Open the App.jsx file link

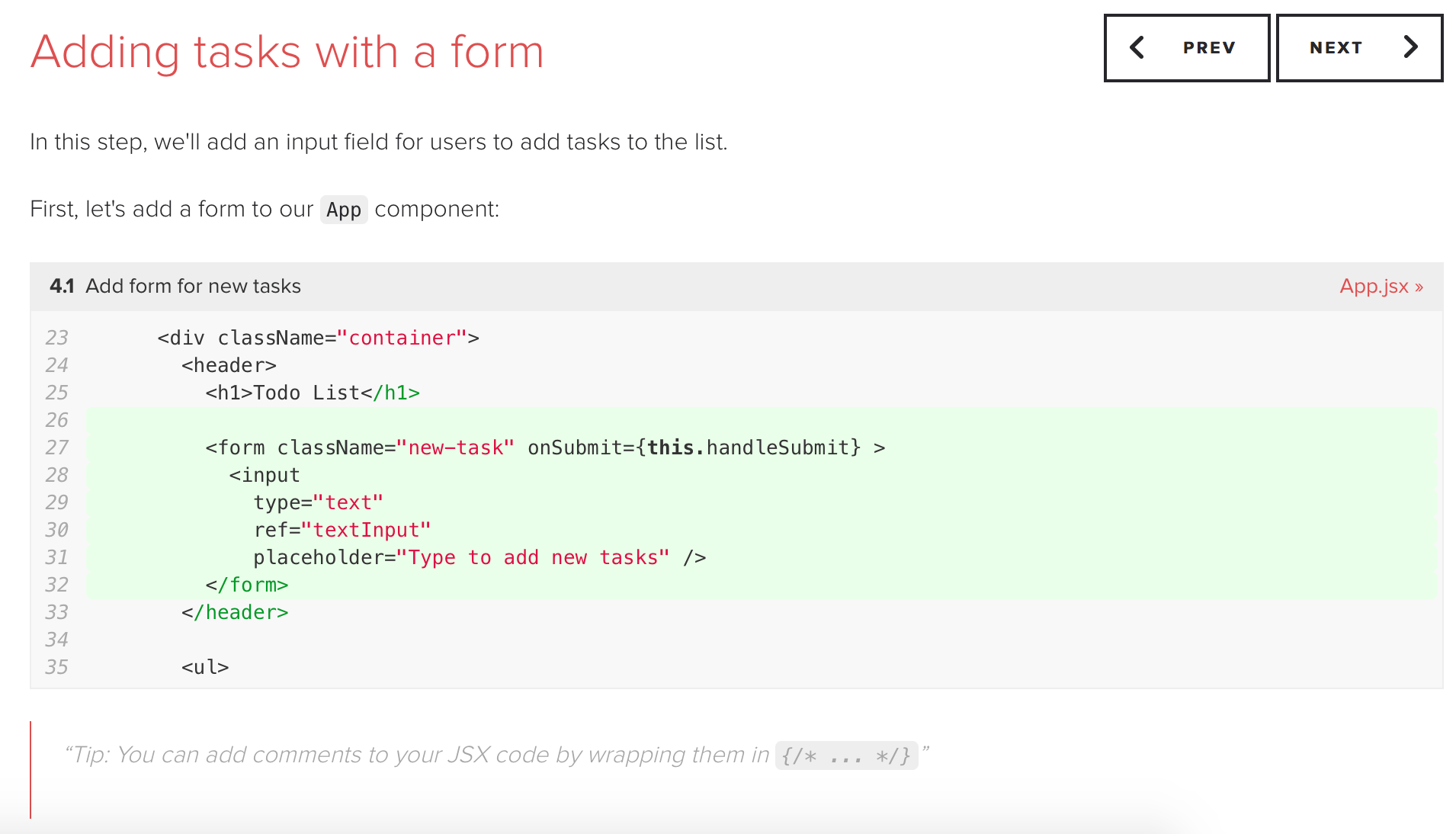pos(1381,286)
